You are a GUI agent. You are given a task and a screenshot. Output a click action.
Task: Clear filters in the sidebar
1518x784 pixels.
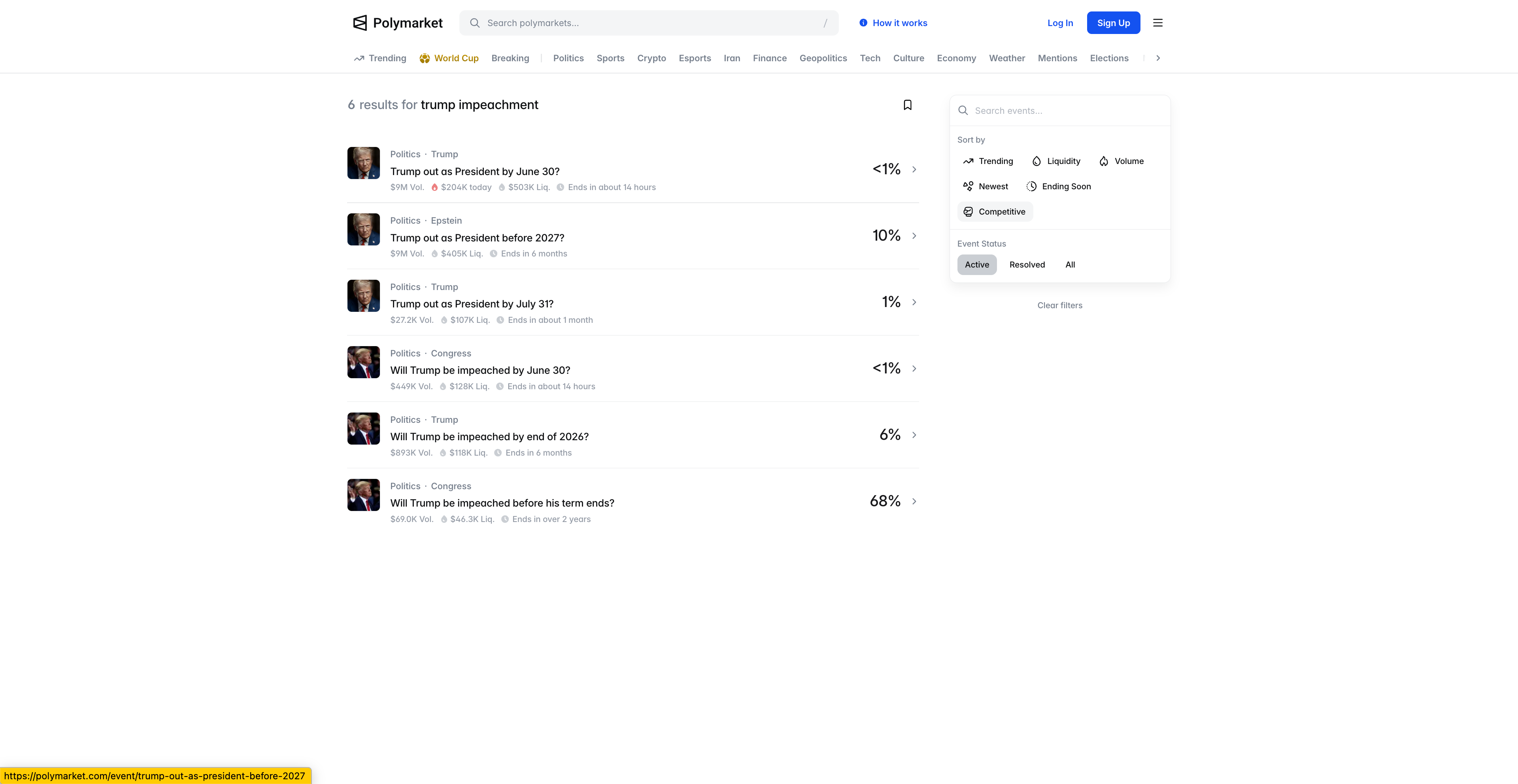[1059, 306]
